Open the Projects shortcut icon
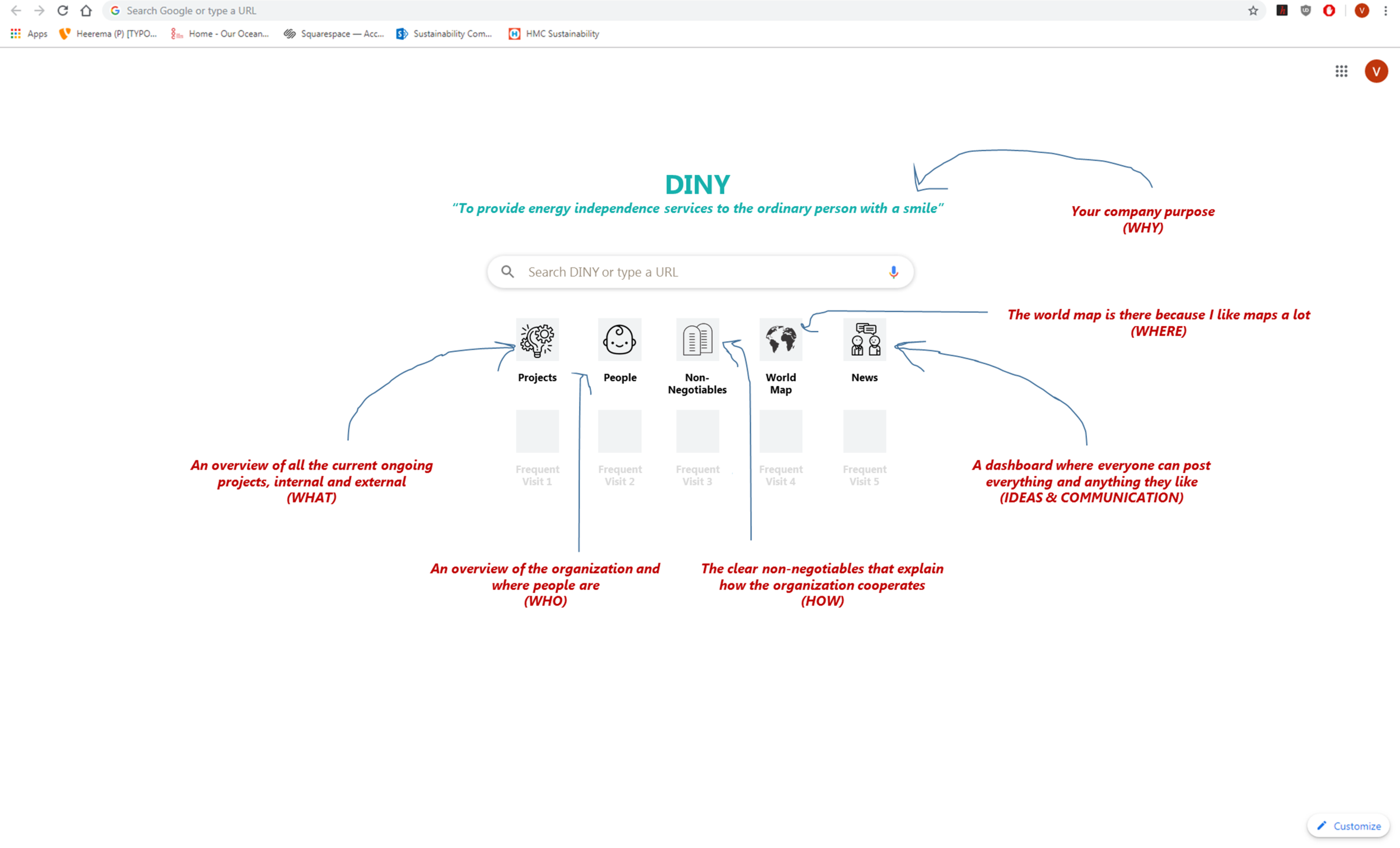Image resolution: width=1400 pixels, height=848 pixels. click(x=537, y=340)
